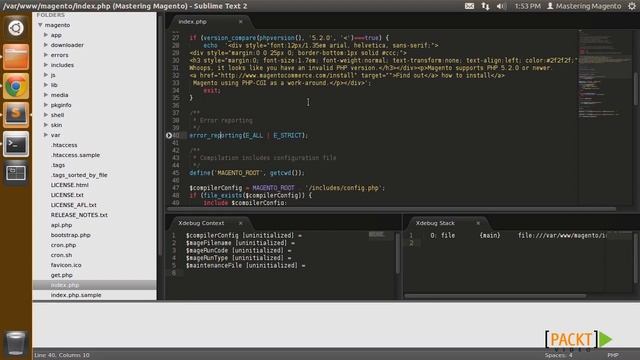The image size is (640, 360).
Task: Expand the media folder
Action: (46, 95)
